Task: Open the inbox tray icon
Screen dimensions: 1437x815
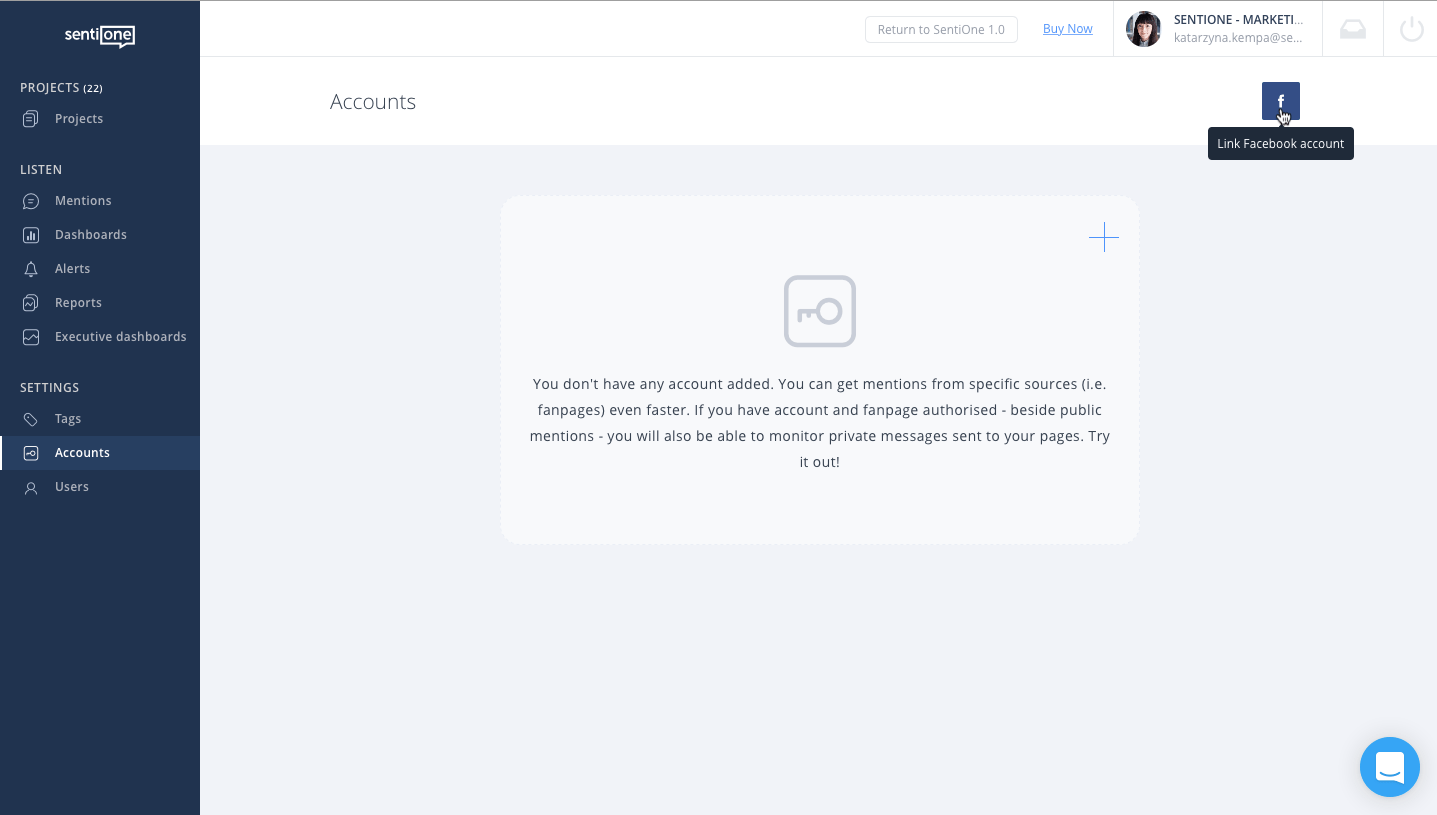Action: 1352,29
